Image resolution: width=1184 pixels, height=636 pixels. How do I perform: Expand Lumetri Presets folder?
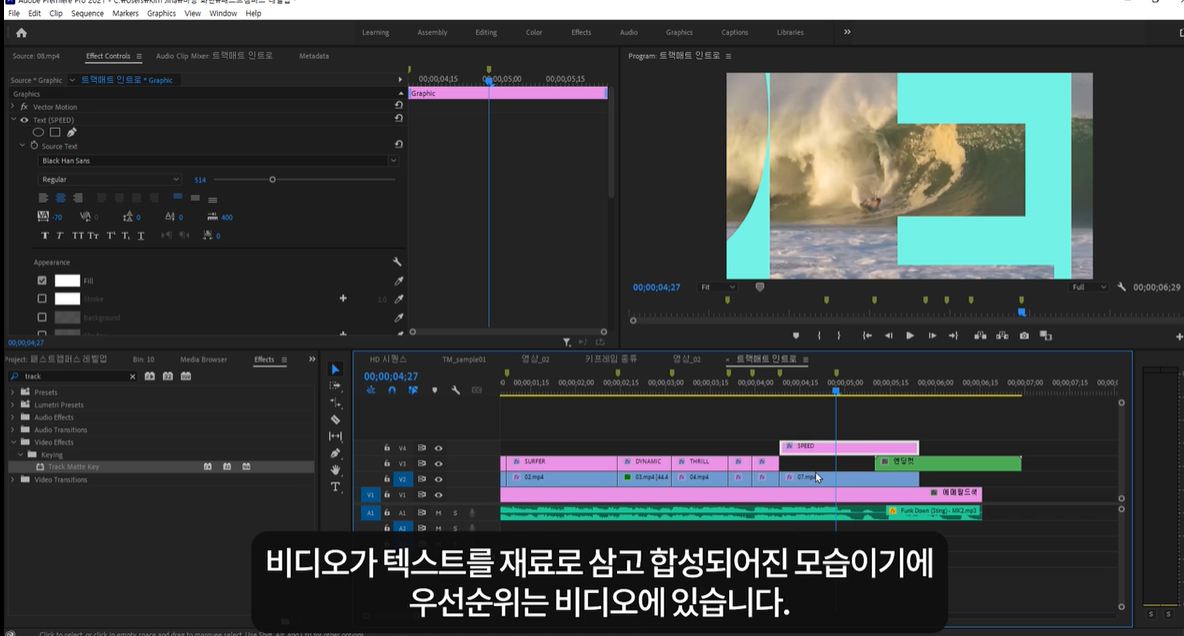(x=13, y=405)
